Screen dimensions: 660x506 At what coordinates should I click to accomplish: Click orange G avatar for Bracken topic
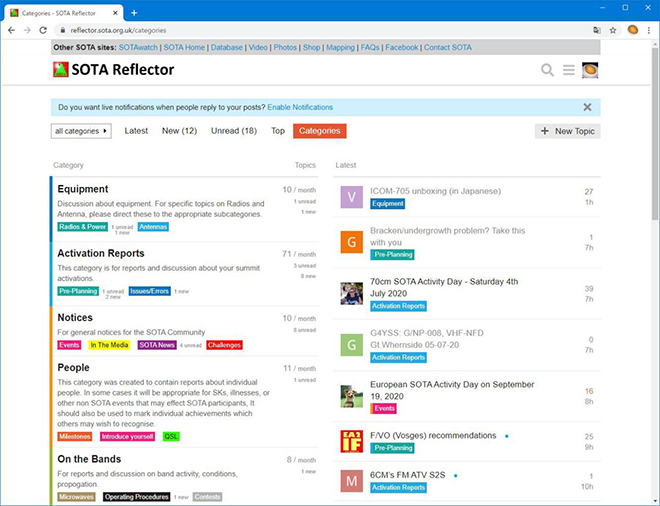pos(351,242)
